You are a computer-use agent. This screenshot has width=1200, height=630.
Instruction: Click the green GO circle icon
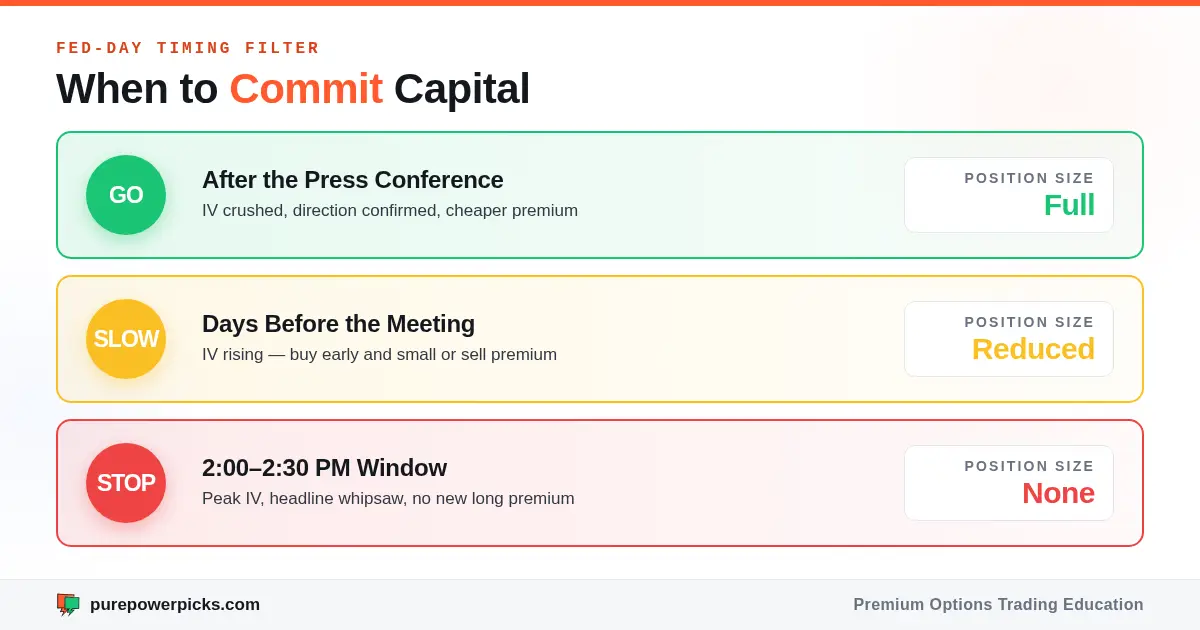(126, 195)
